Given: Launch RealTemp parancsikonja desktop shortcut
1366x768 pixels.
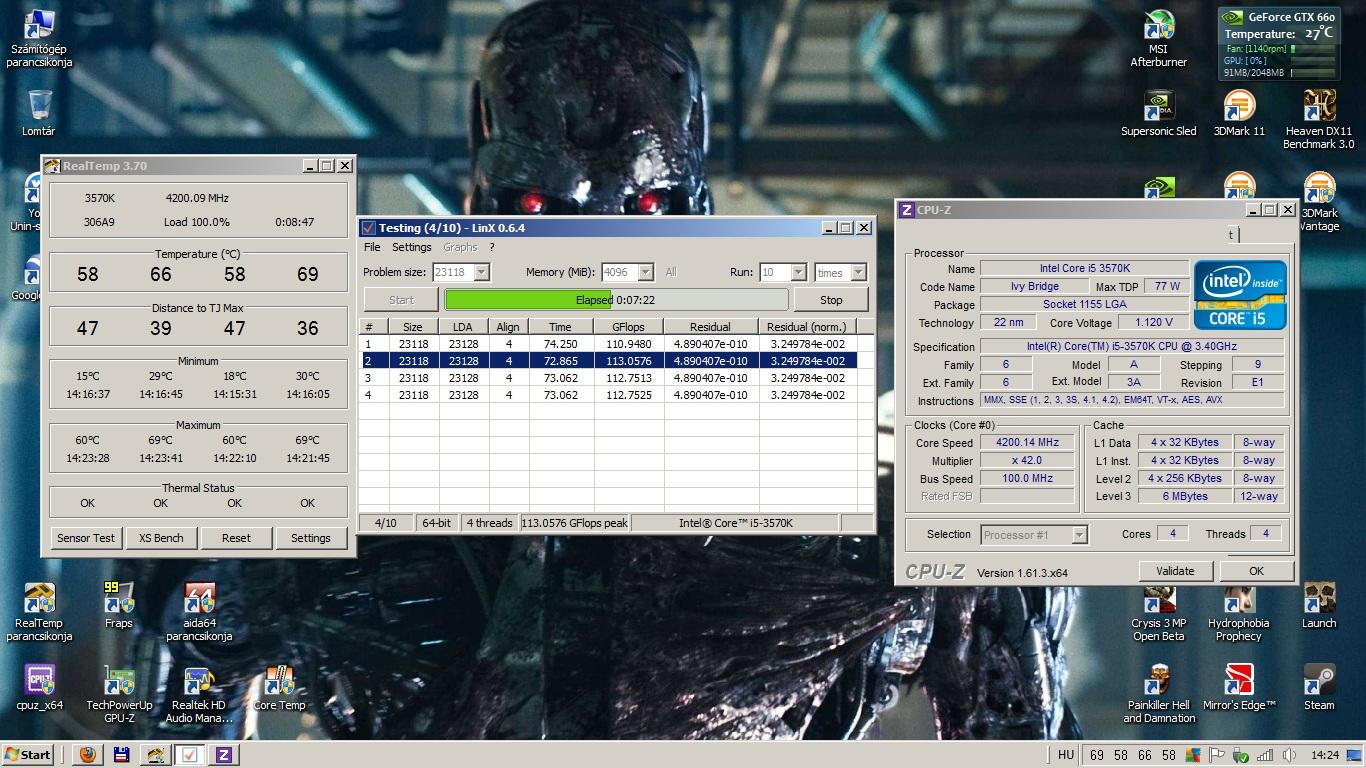Looking at the screenshot, I should click(x=39, y=612).
